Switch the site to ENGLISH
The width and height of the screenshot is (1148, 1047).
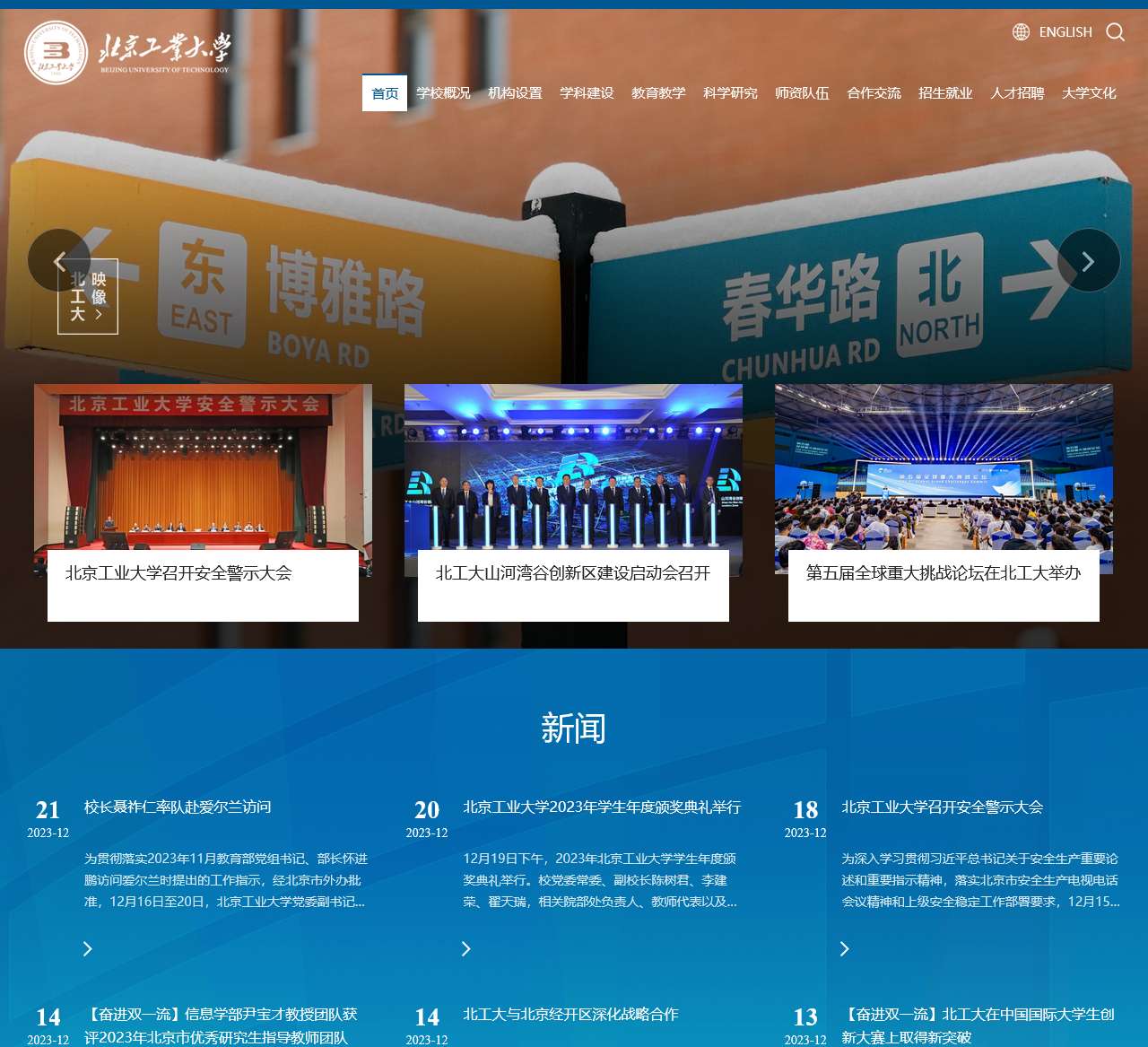1065,32
